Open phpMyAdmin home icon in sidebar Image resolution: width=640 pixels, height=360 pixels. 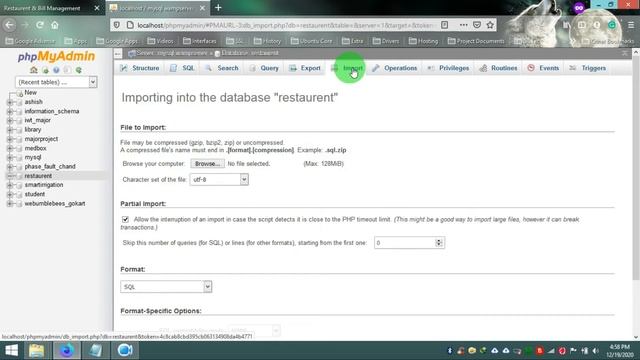click(34, 70)
